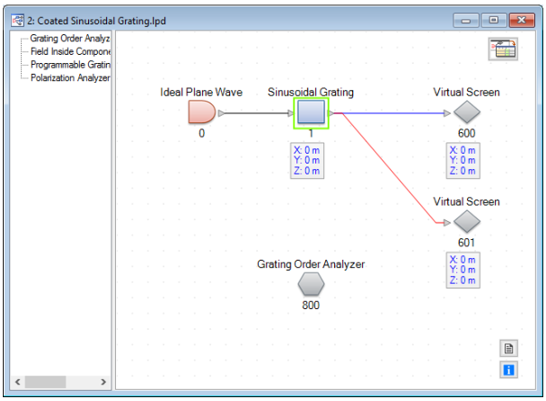This screenshot has width=546, height=401.
Task: Click the tree panel right scroll arrow
Action: point(103,382)
